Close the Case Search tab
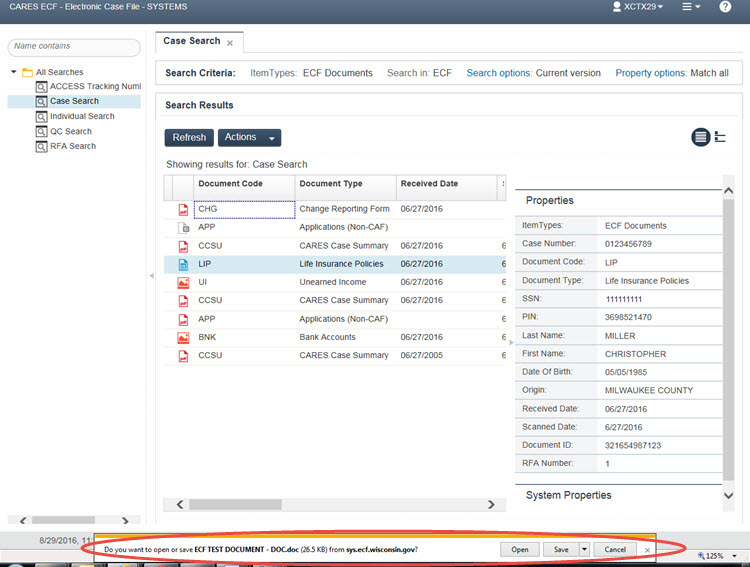This screenshot has width=750, height=567. click(230, 43)
